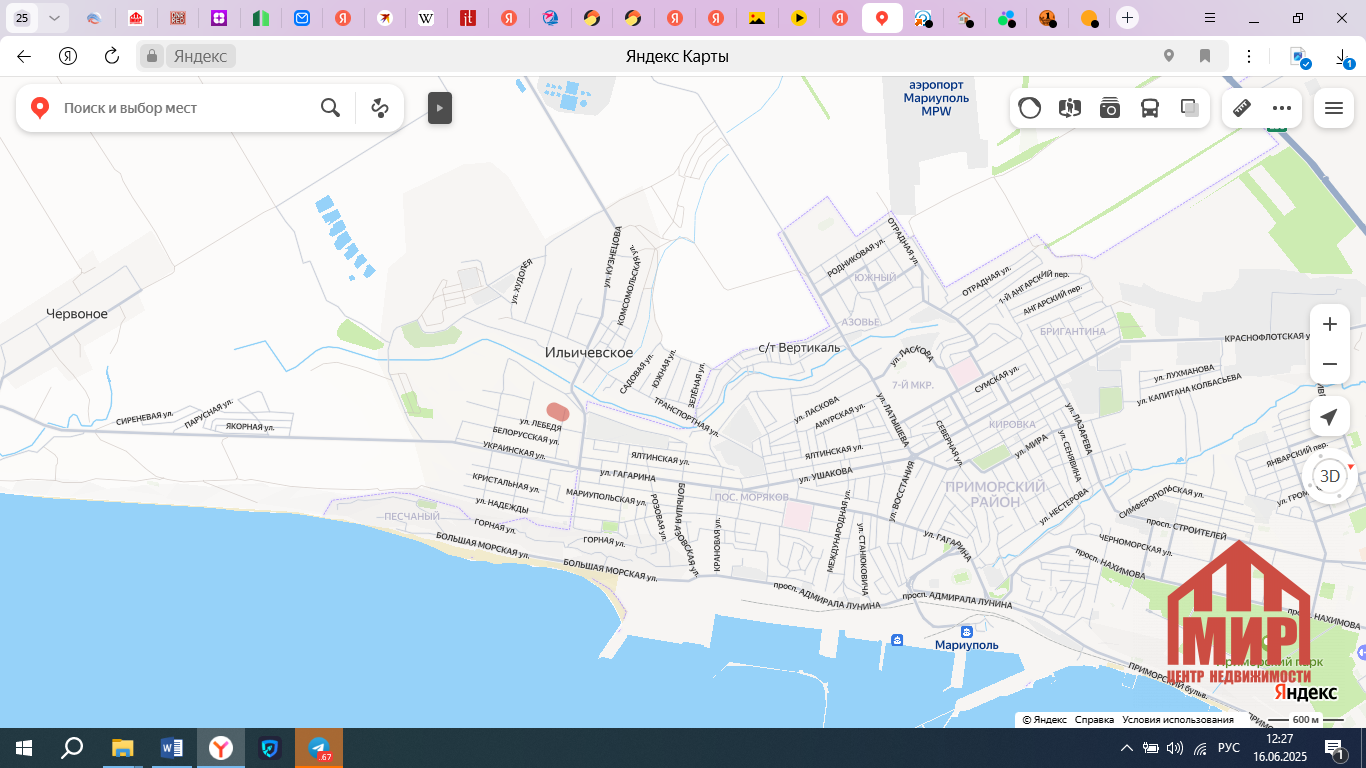Open Windows Start menu
This screenshot has height=768, width=1366.
pos(24,747)
